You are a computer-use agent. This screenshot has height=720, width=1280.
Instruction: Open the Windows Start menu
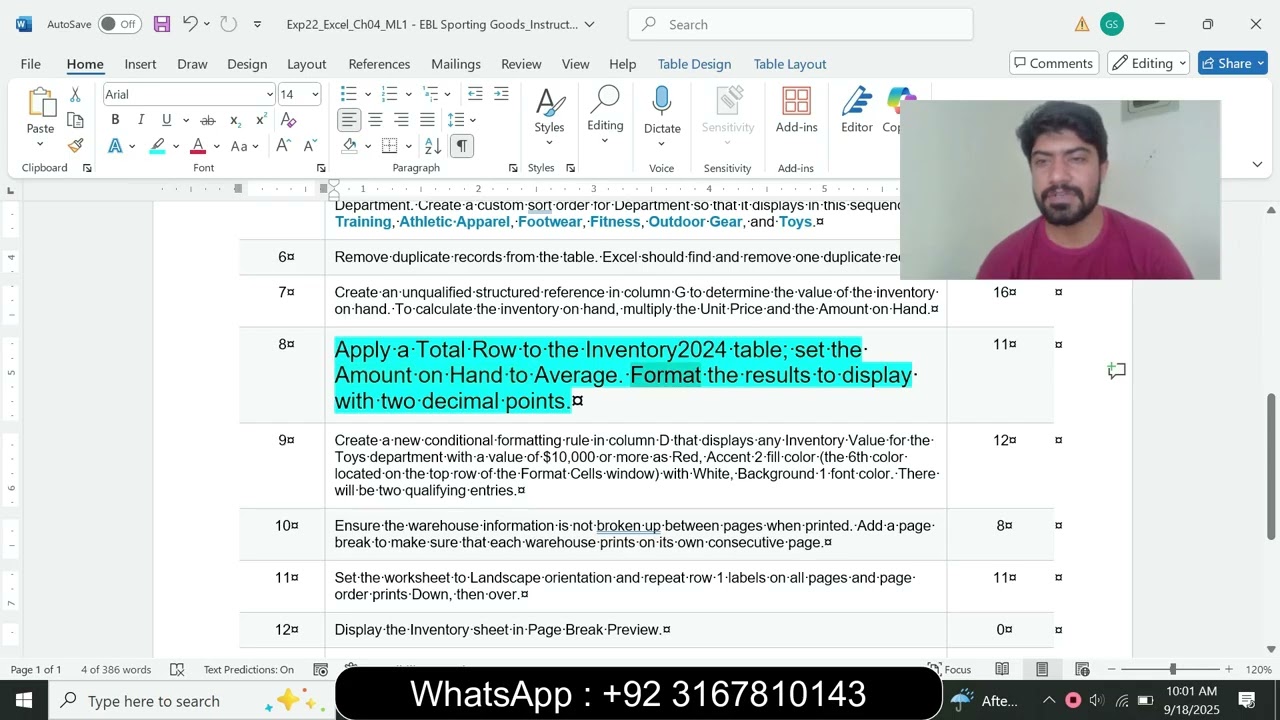(x=24, y=700)
